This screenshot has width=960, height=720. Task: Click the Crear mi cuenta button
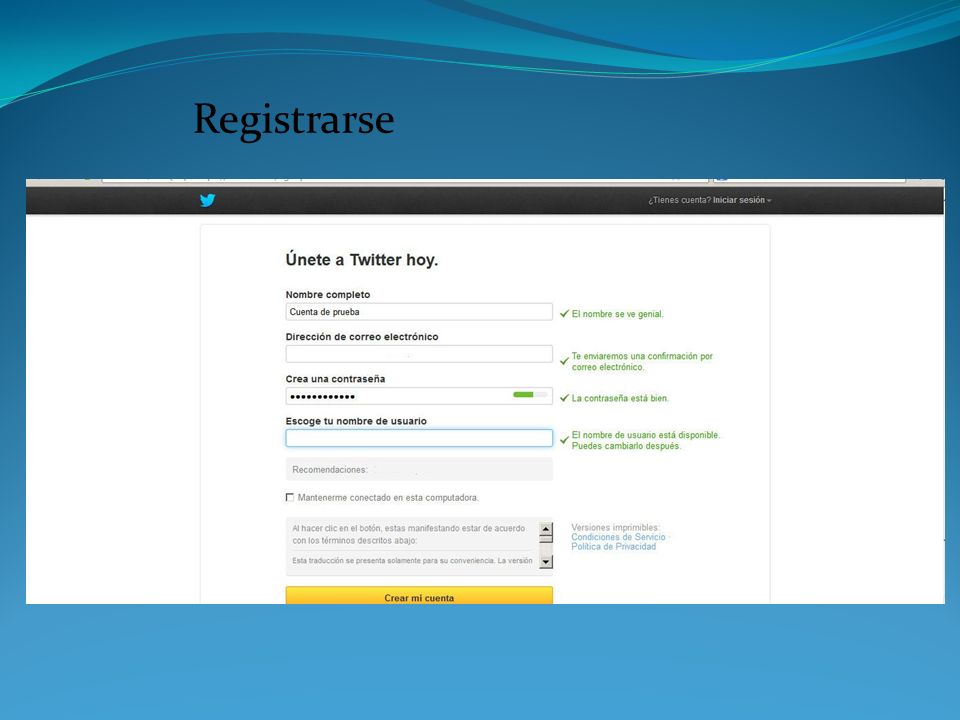click(419, 596)
